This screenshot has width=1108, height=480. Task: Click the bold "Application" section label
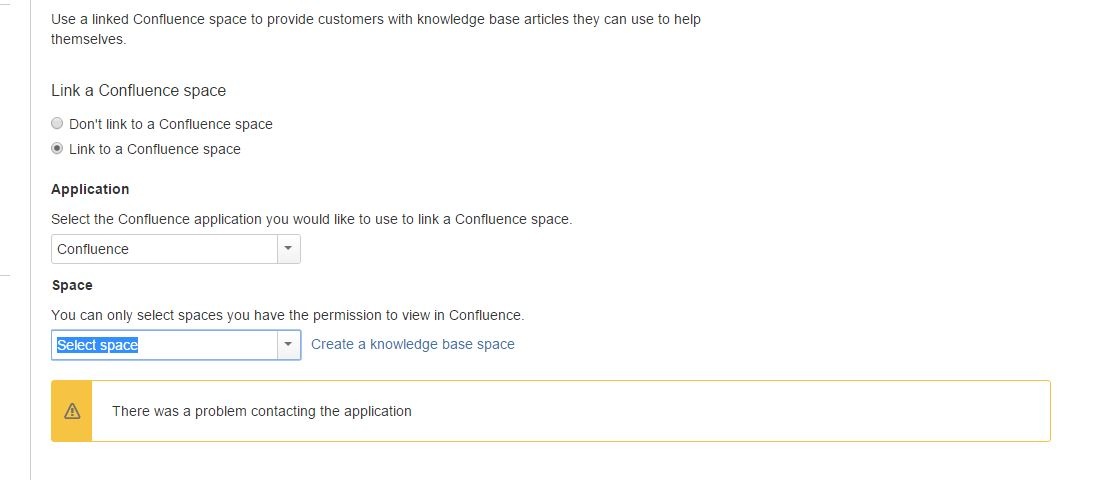click(90, 189)
